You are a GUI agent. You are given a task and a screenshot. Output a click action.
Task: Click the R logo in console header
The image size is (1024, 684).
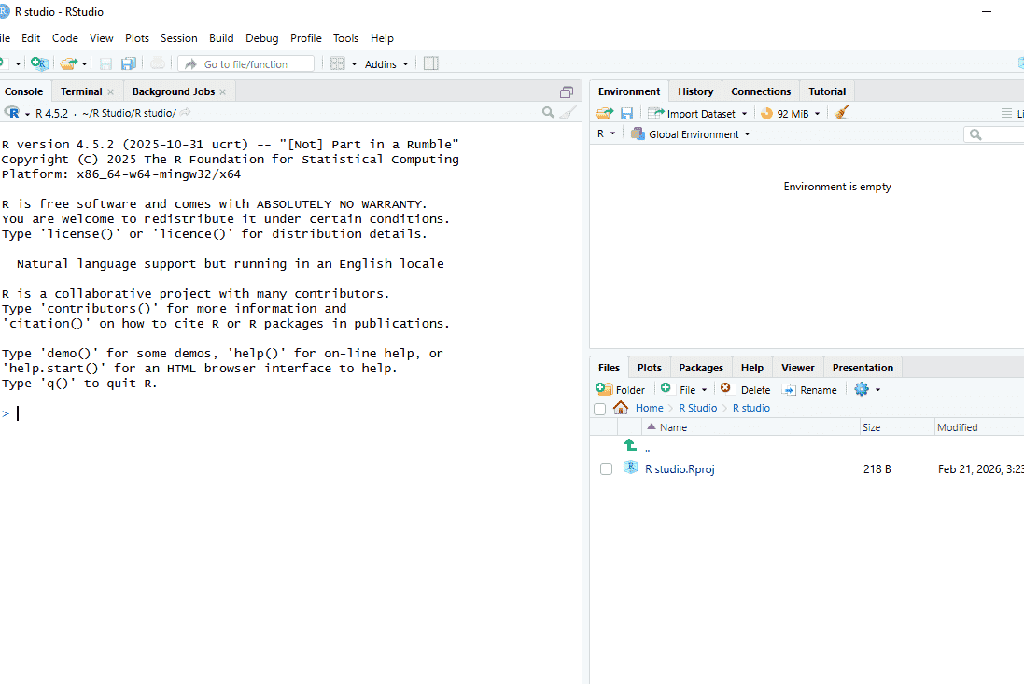tap(12, 112)
